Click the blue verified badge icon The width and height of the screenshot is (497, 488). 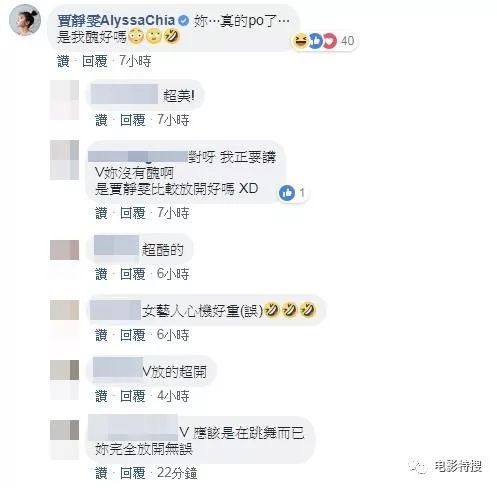[183, 21]
